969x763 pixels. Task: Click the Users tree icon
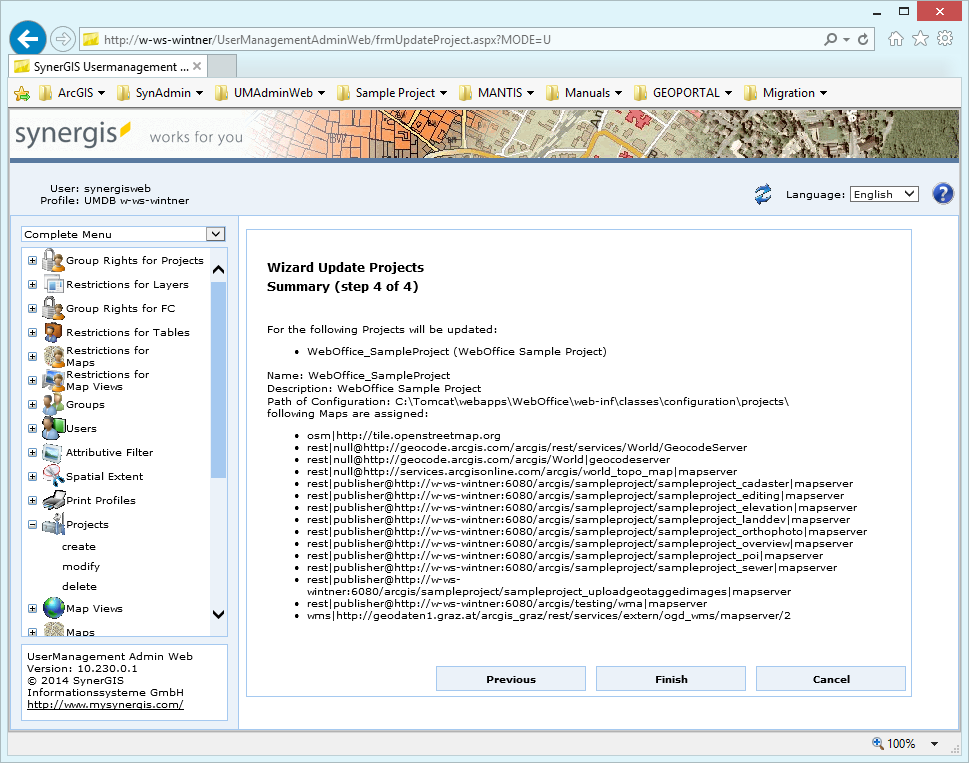53,428
